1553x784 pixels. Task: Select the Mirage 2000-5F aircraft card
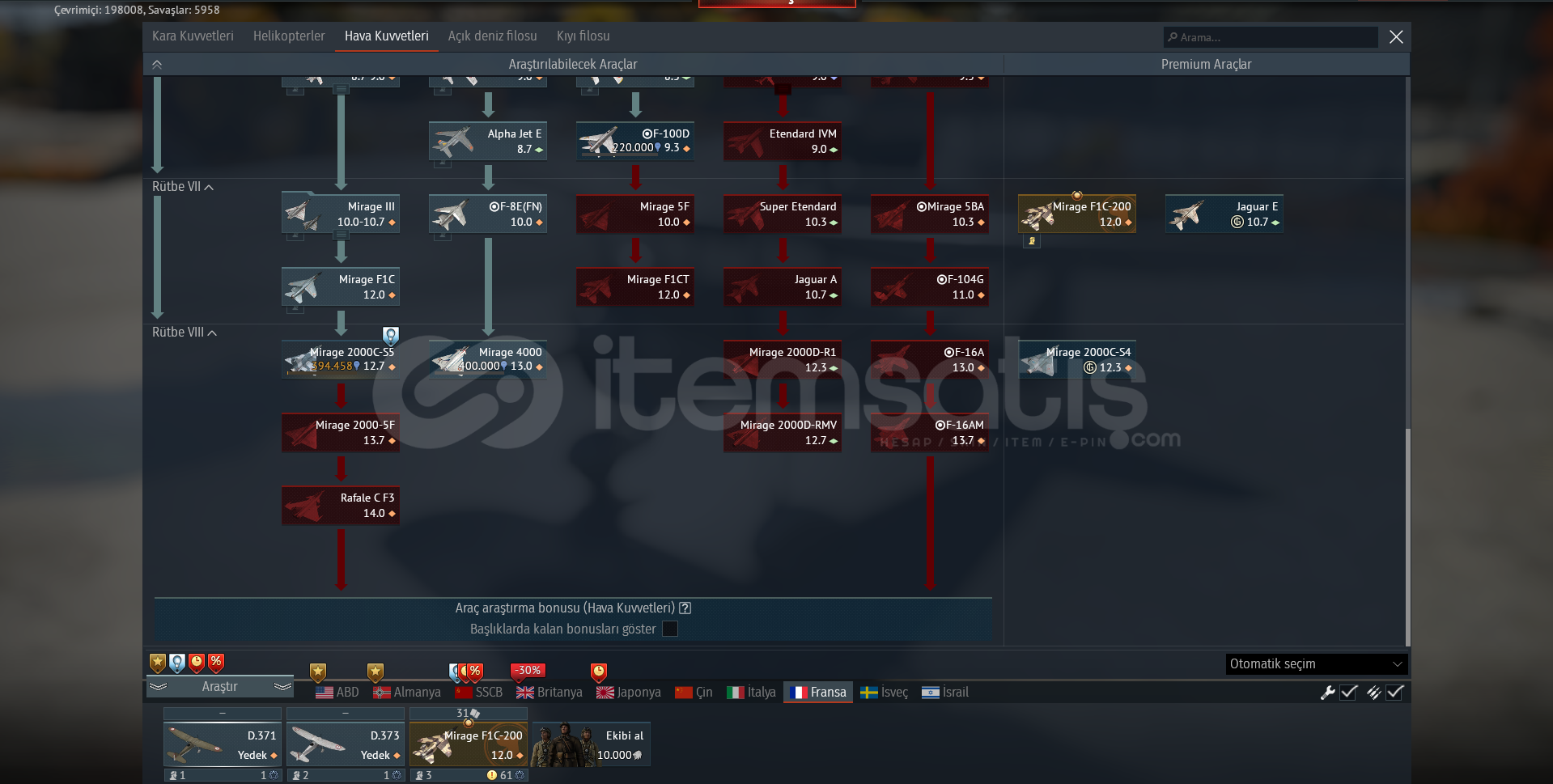click(x=341, y=433)
